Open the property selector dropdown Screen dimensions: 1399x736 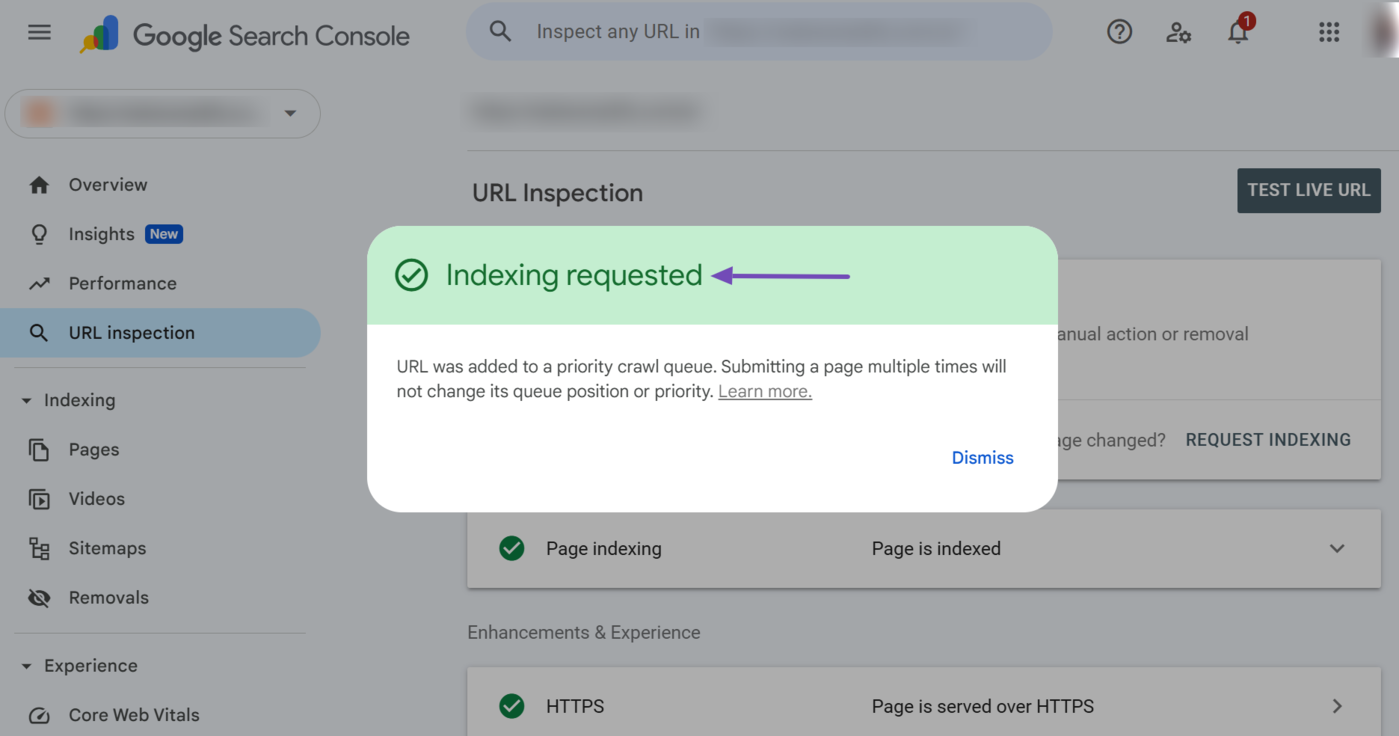(x=290, y=113)
